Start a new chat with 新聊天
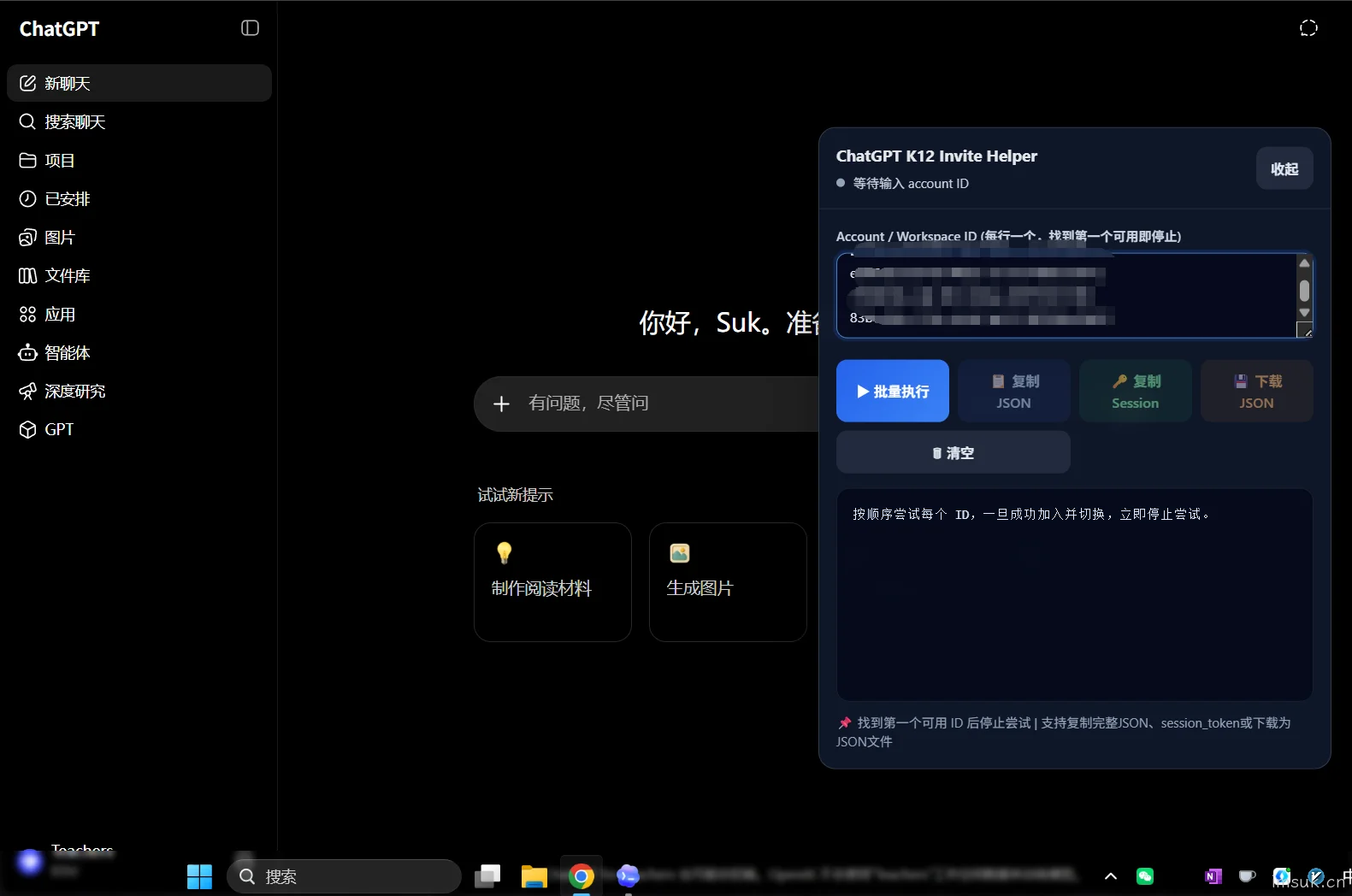 pyautogui.click(x=139, y=83)
